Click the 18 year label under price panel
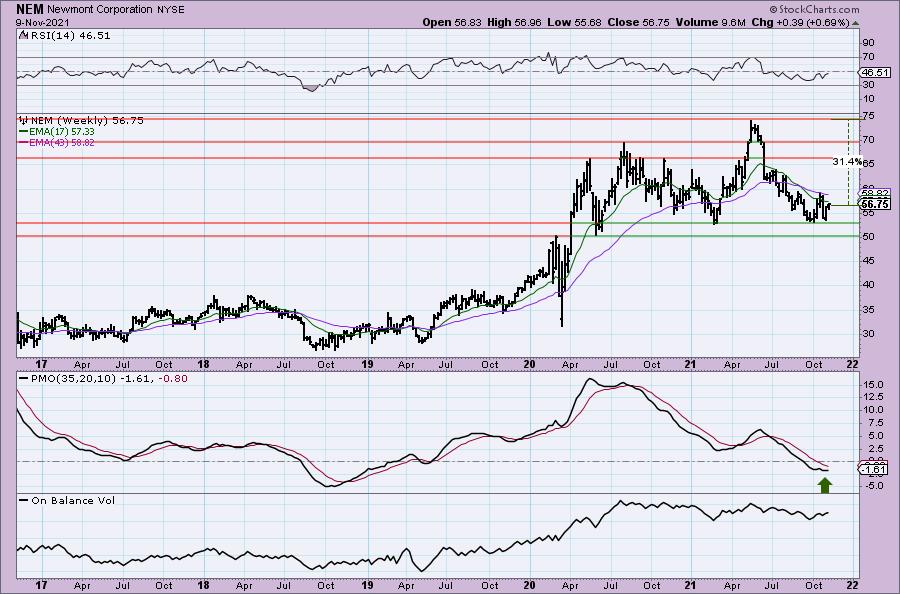This screenshot has height=594, width=900. [203, 364]
